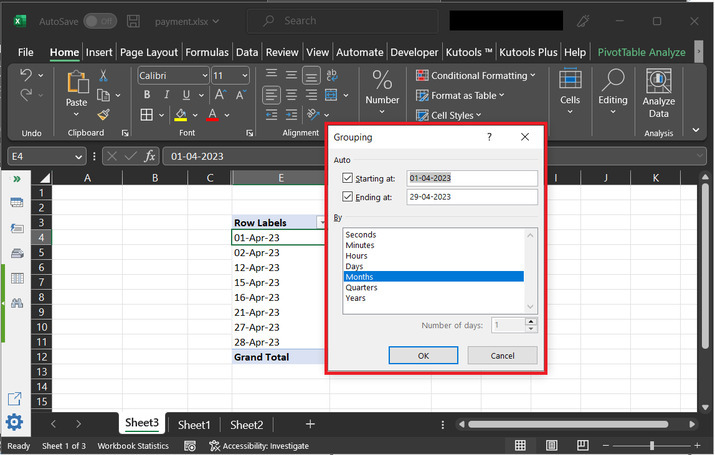Select the Format Painter brush

click(x=104, y=114)
